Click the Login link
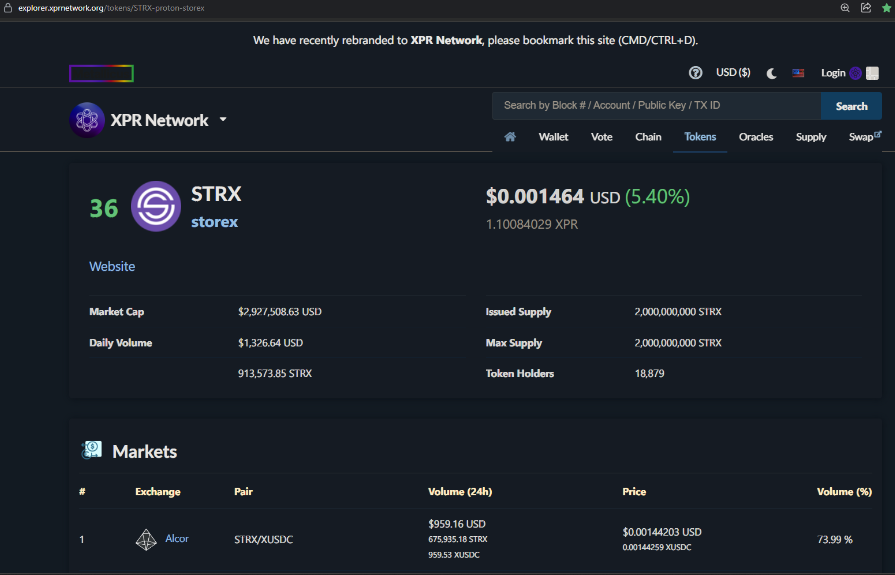 pyautogui.click(x=833, y=73)
